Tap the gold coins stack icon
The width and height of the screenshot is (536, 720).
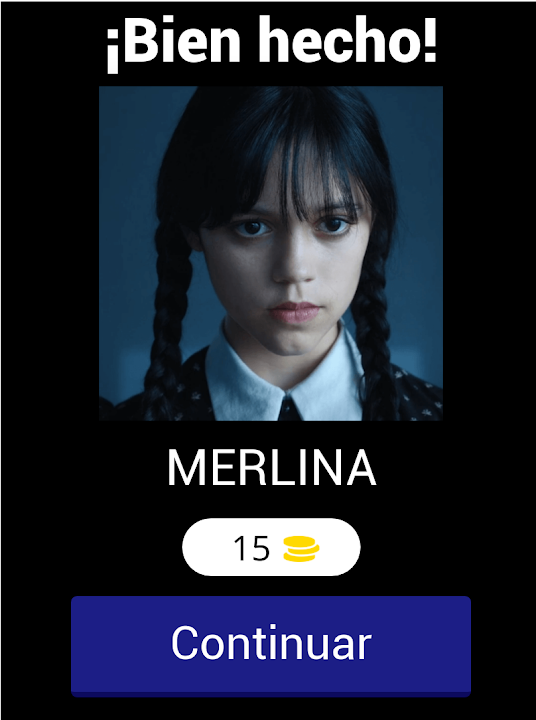pos(301,549)
